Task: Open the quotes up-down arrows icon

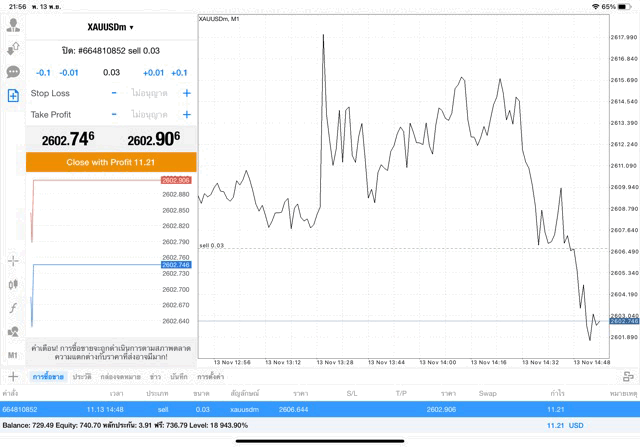Action: tap(13, 48)
